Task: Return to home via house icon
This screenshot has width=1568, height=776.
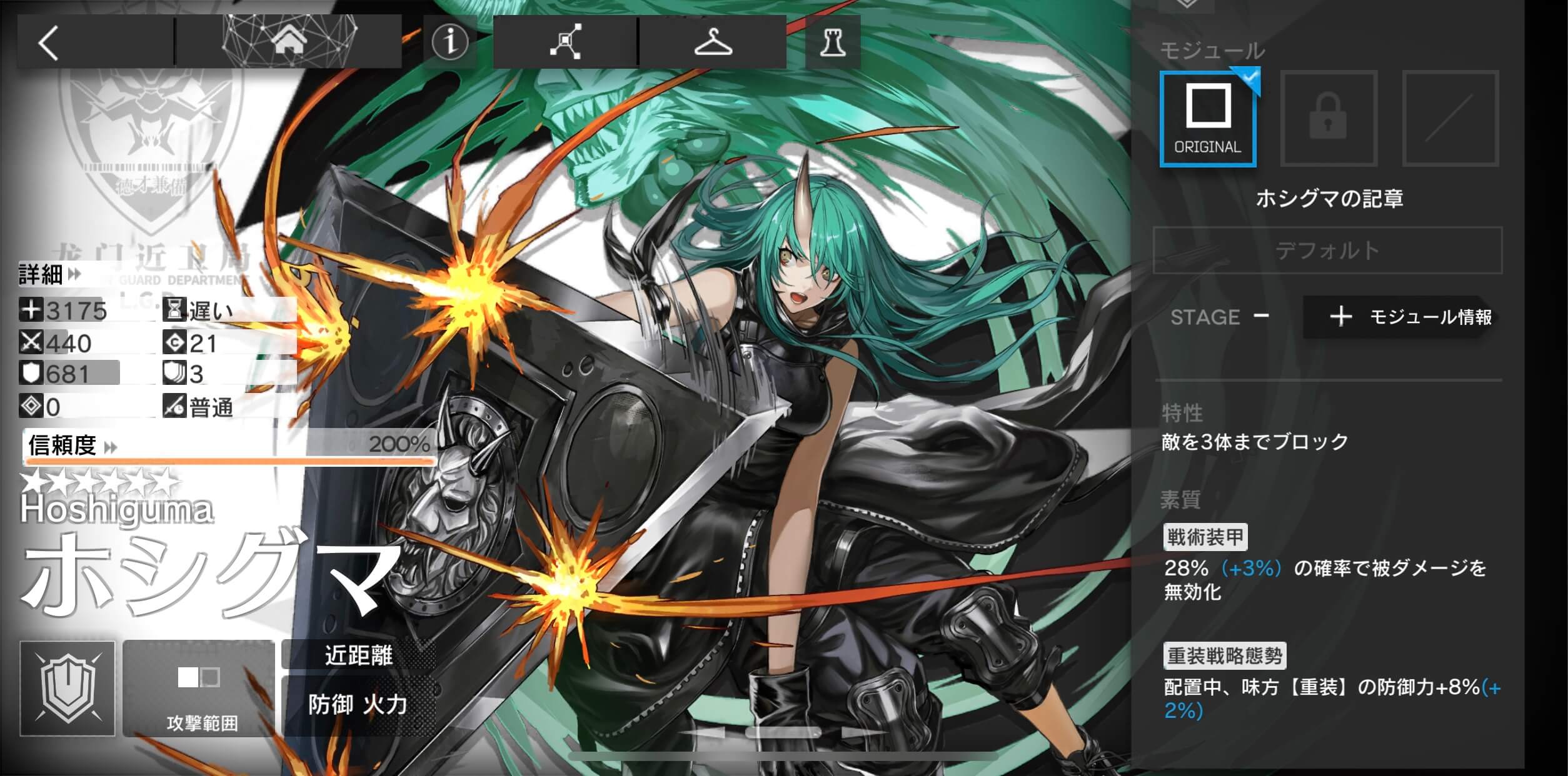Action: pyautogui.click(x=289, y=41)
